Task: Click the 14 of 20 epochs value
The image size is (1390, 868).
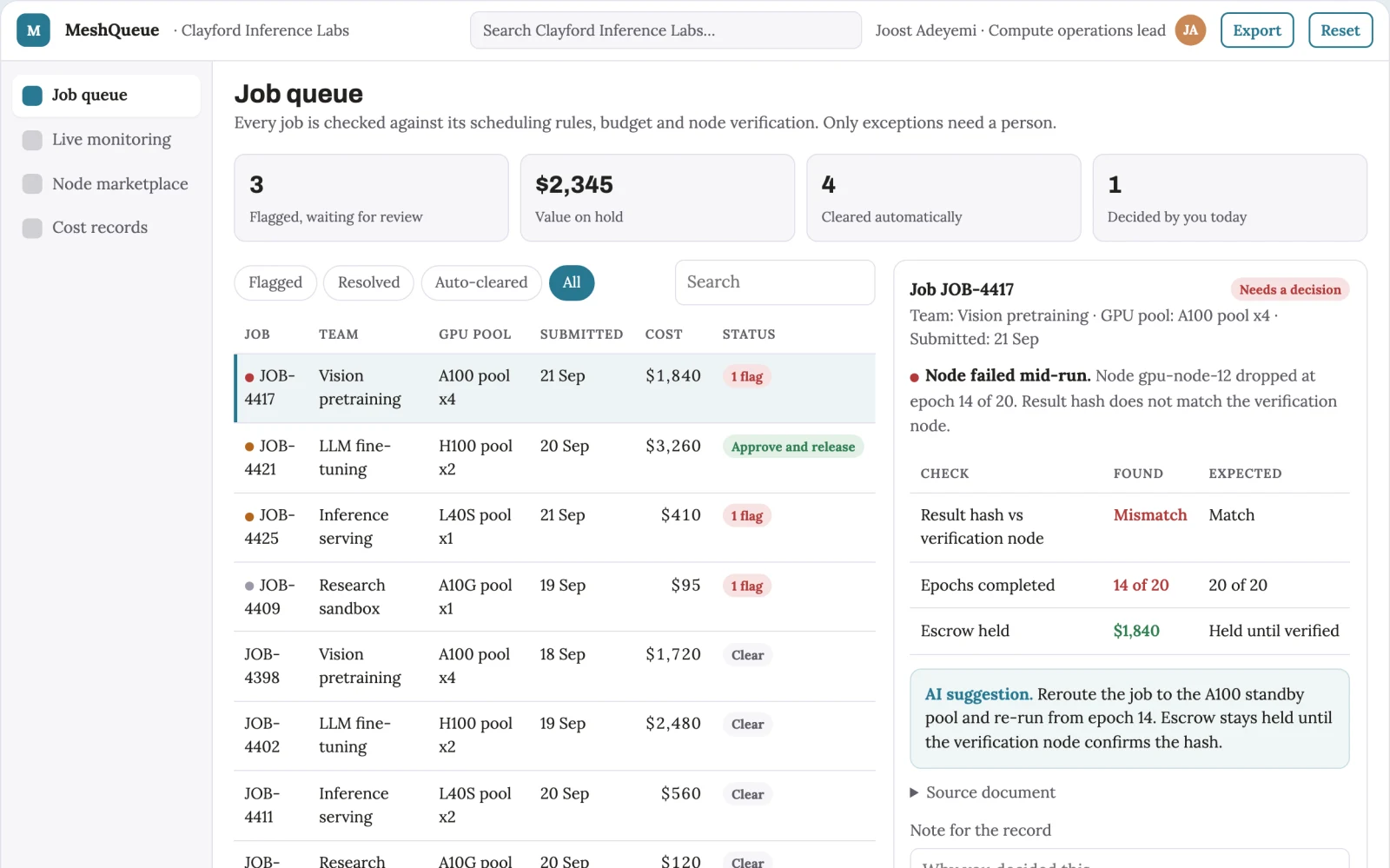Action: click(x=1141, y=586)
